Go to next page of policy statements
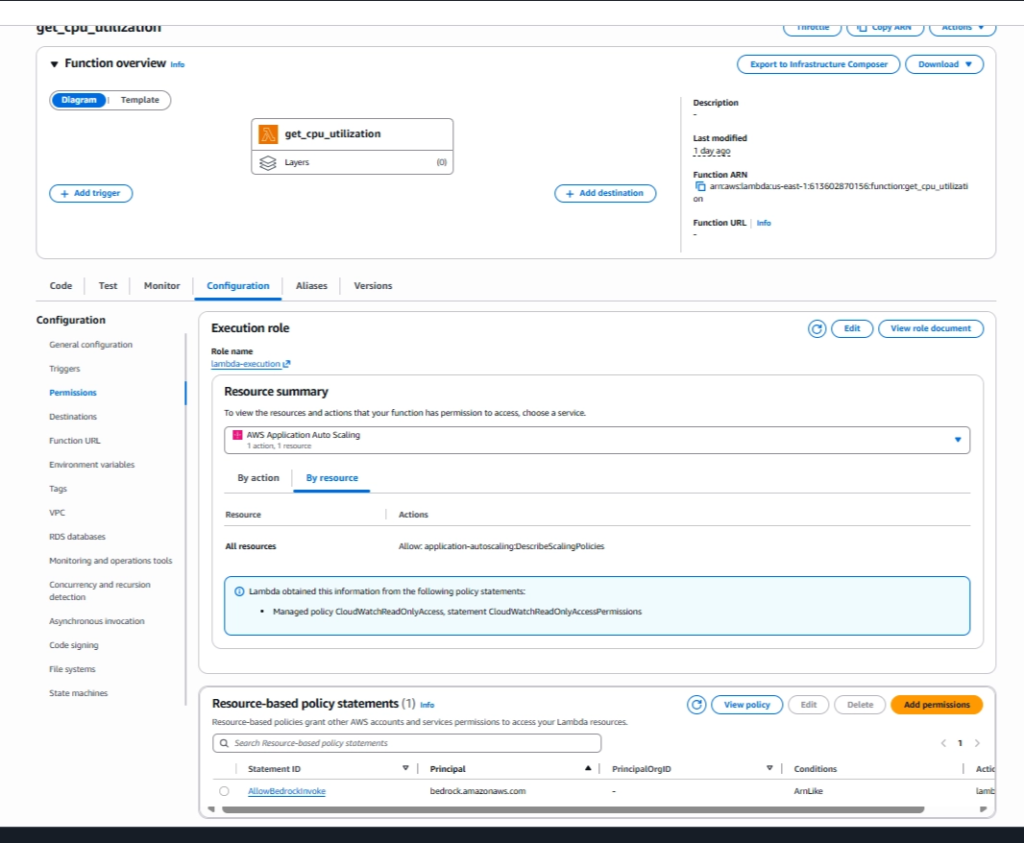Image resolution: width=1024 pixels, height=843 pixels. point(977,743)
